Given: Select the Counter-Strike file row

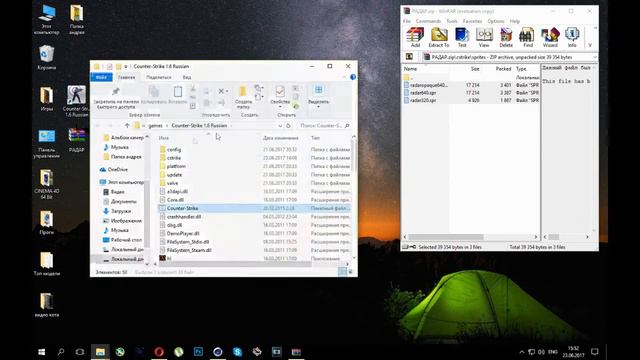Looking at the screenshot, I should click(254, 208).
